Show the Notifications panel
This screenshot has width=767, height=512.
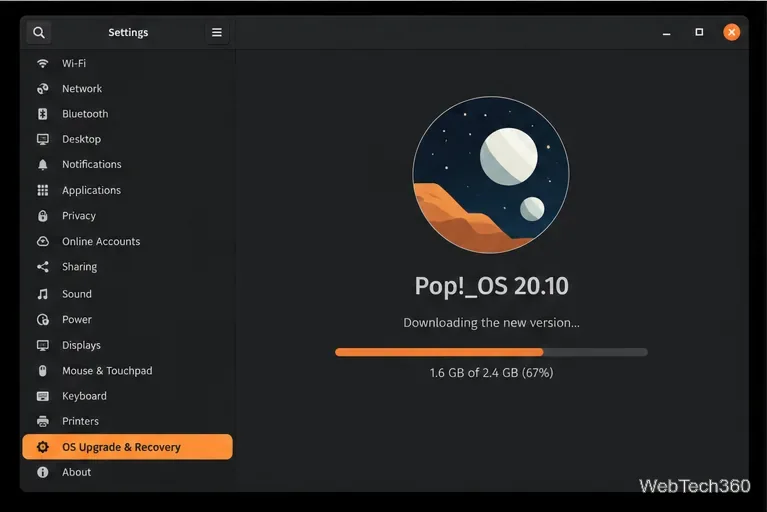pyautogui.click(x=91, y=164)
